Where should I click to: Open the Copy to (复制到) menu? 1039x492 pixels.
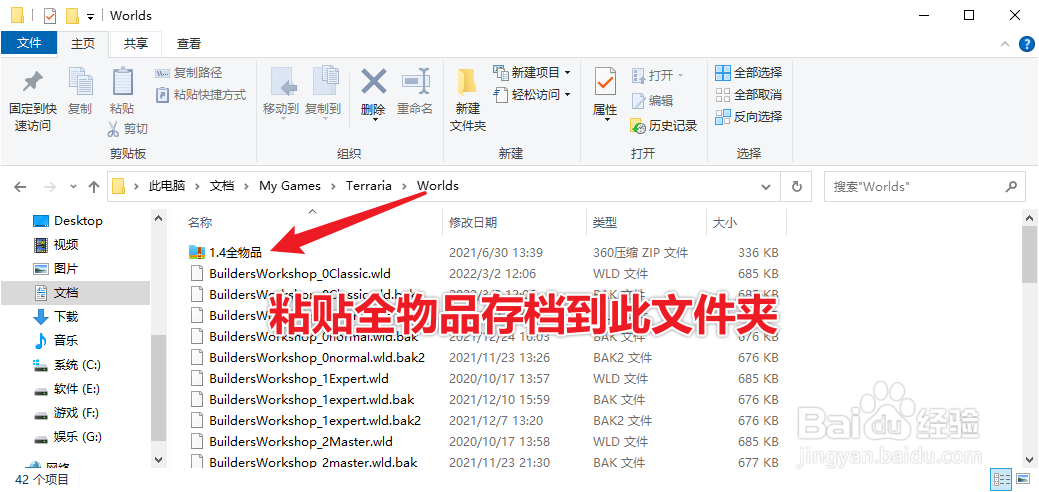(x=323, y=93)
